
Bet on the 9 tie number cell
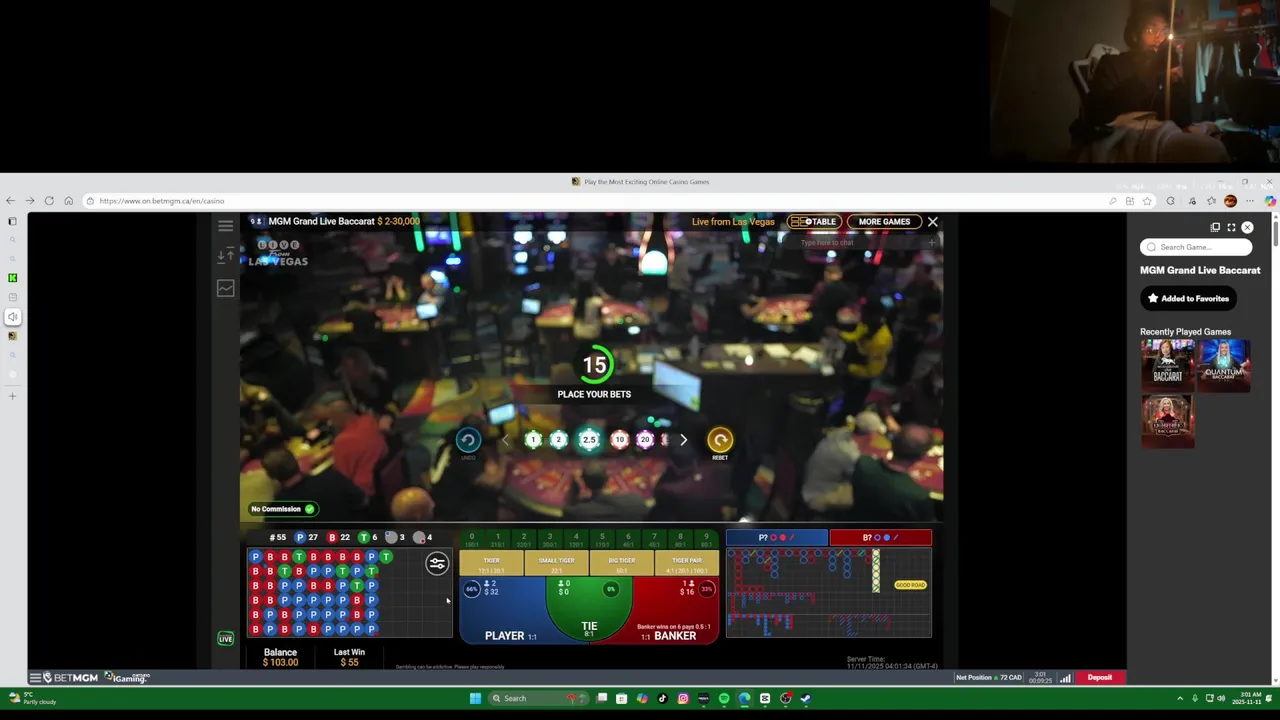706,539
